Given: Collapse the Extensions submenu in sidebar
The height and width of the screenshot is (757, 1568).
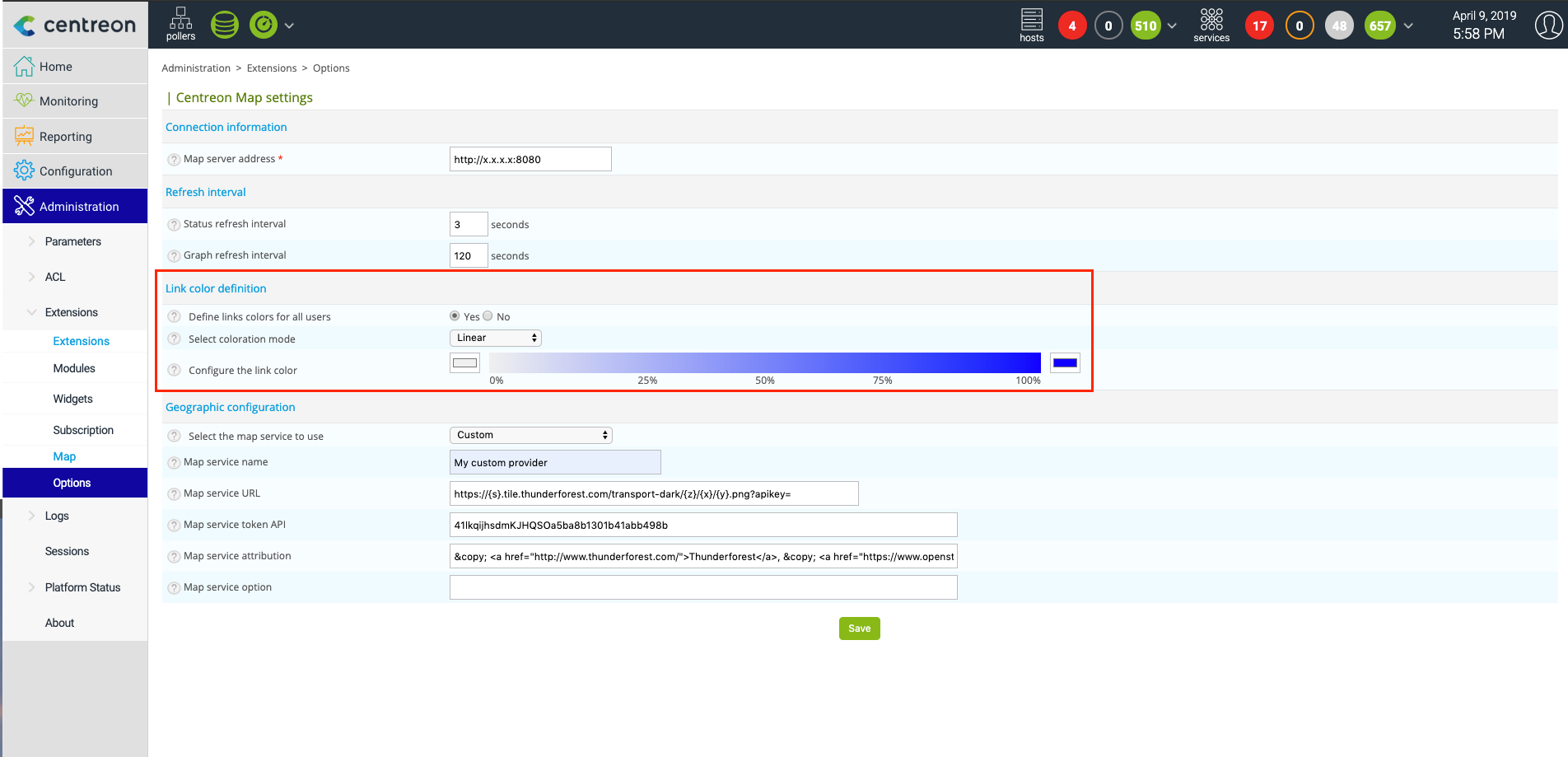Looking at the screenshot, I should tap(32, 312).
